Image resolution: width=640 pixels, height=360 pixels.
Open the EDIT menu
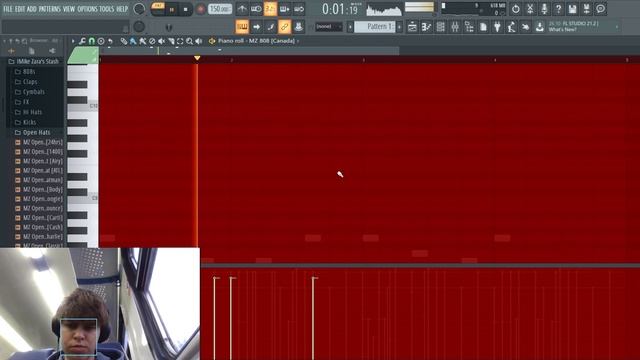point(20,9)
